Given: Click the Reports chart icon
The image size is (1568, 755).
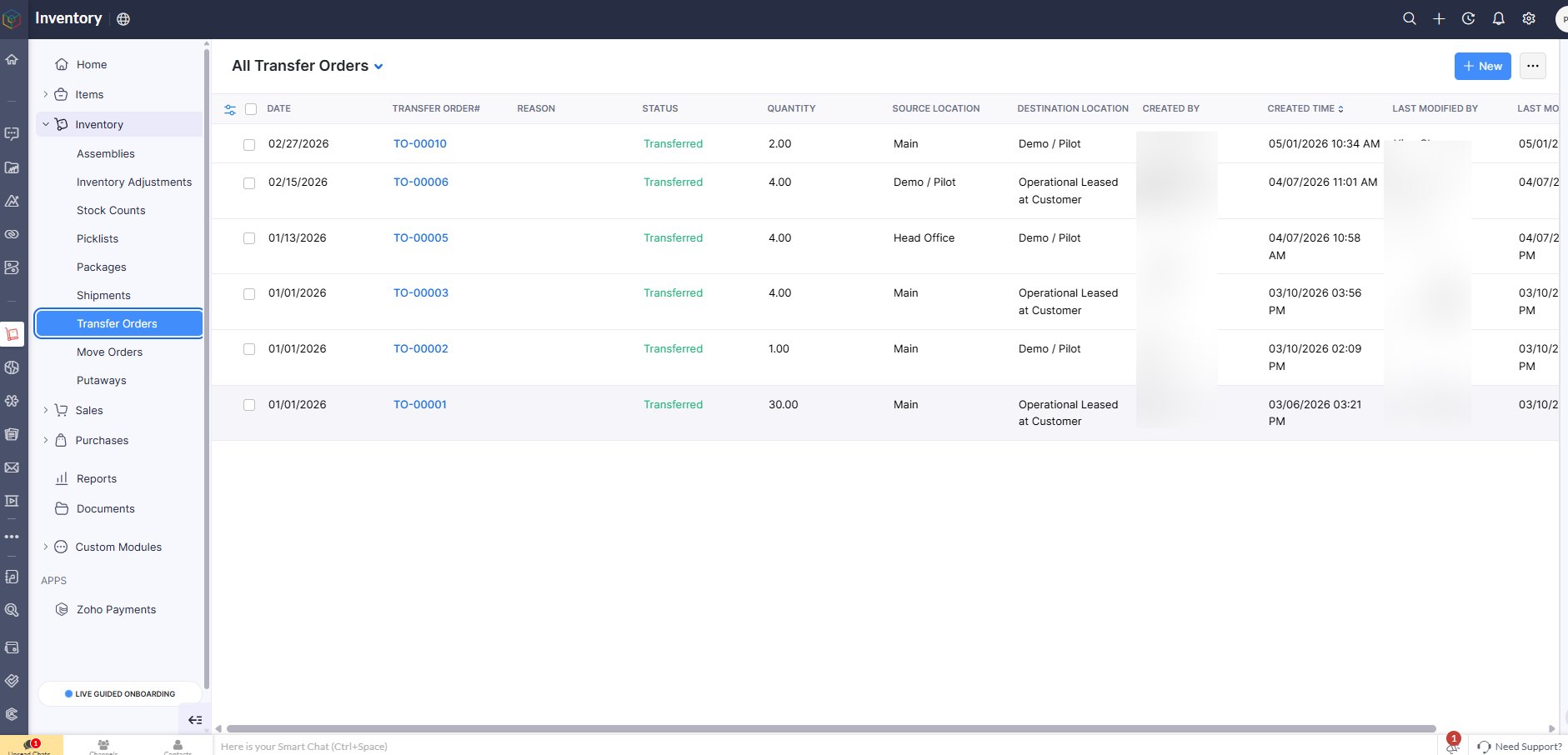Looking at the screenshot, I should click(x=62, y=478).
